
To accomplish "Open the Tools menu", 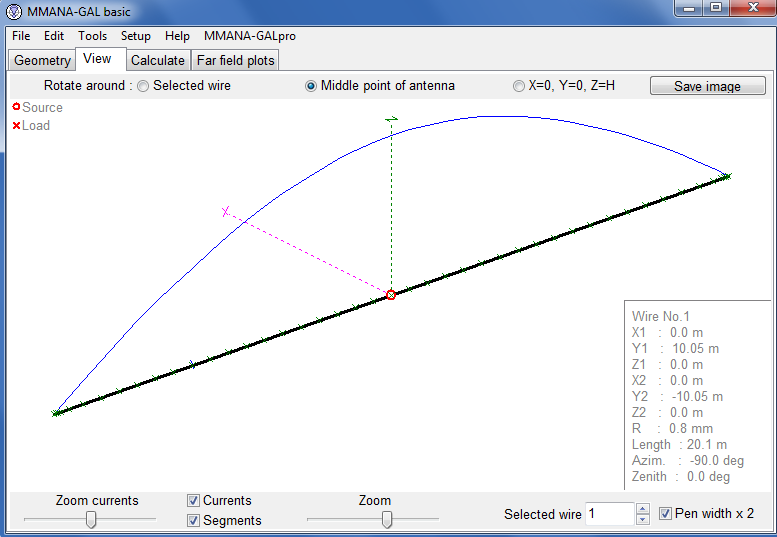I will click(93, 36).
